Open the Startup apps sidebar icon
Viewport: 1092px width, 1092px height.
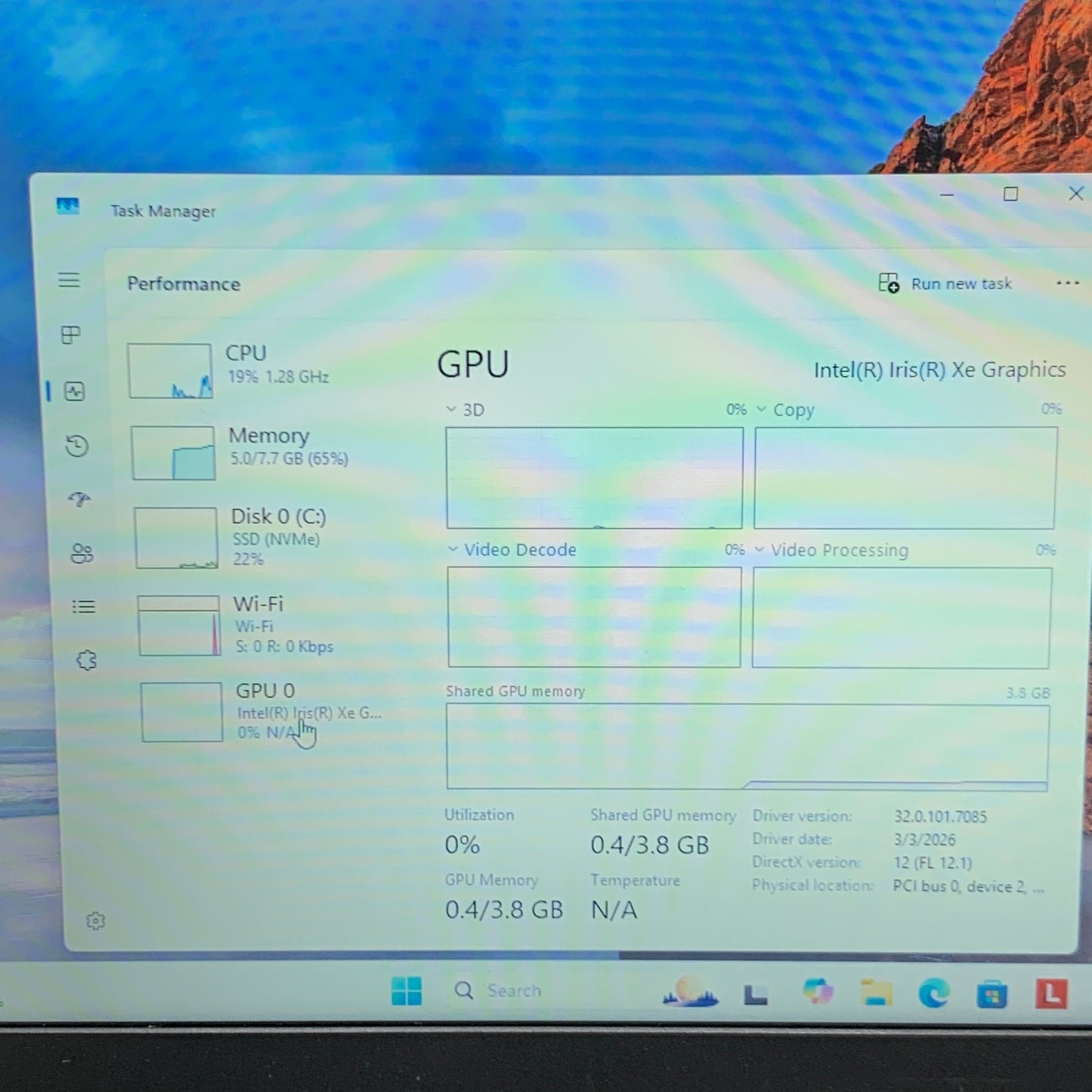tap(79, 500)
